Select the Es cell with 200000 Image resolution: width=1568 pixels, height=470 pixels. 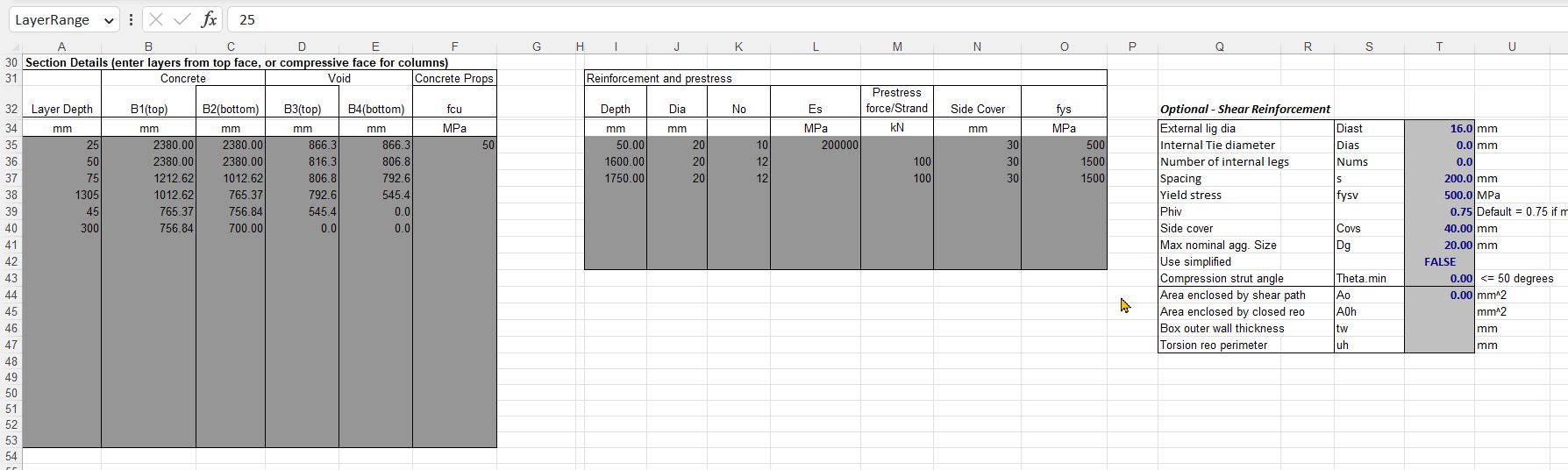[x=815, y=145]
